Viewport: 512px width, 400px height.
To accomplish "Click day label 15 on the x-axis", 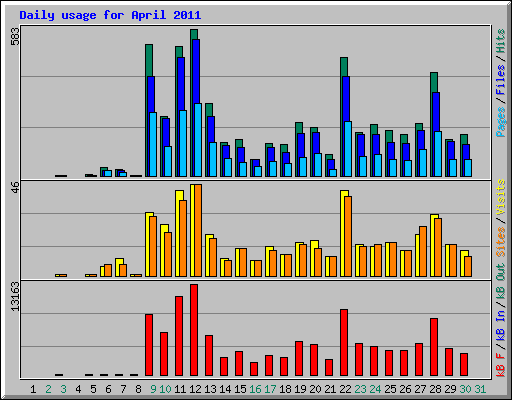I will pyautogui.click(x=240, y=389).
